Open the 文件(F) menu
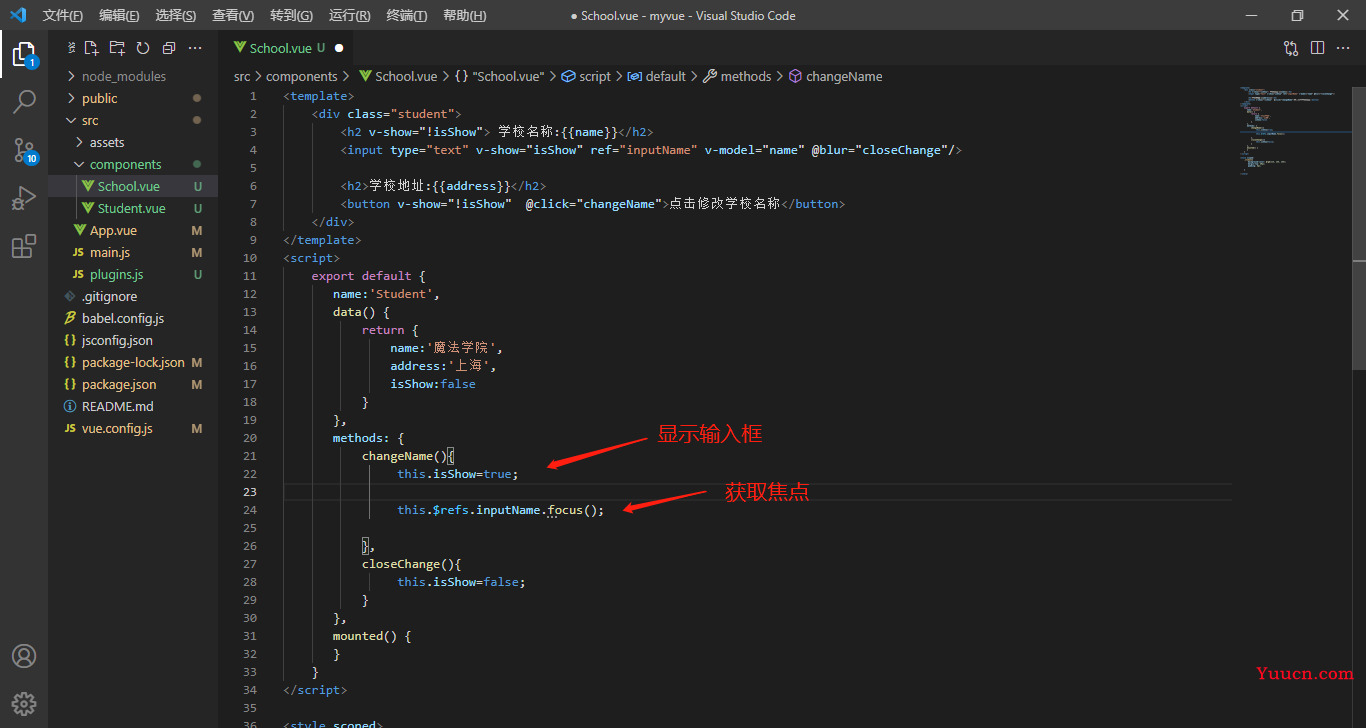Viewport: 1366px width, 728px height. (x=63, y=15)
